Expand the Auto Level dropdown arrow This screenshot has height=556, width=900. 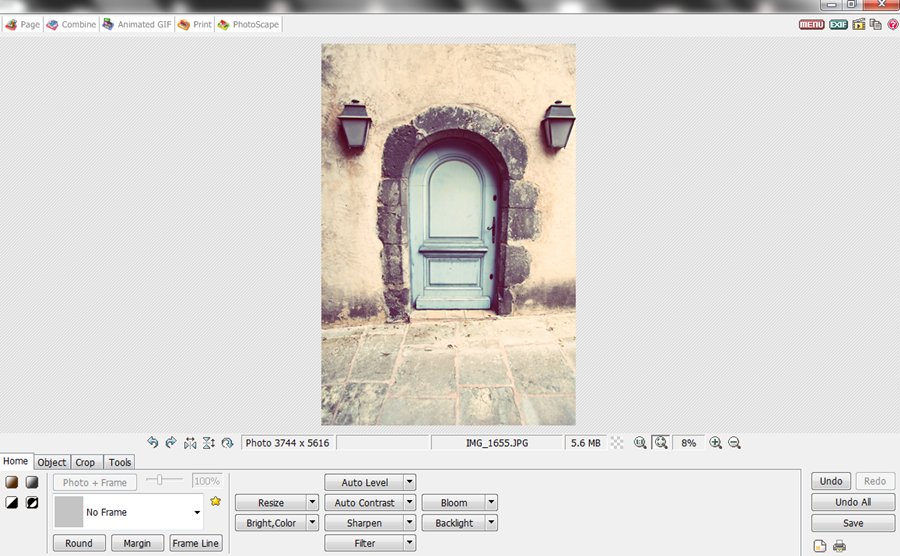click(x=410, y=482)
